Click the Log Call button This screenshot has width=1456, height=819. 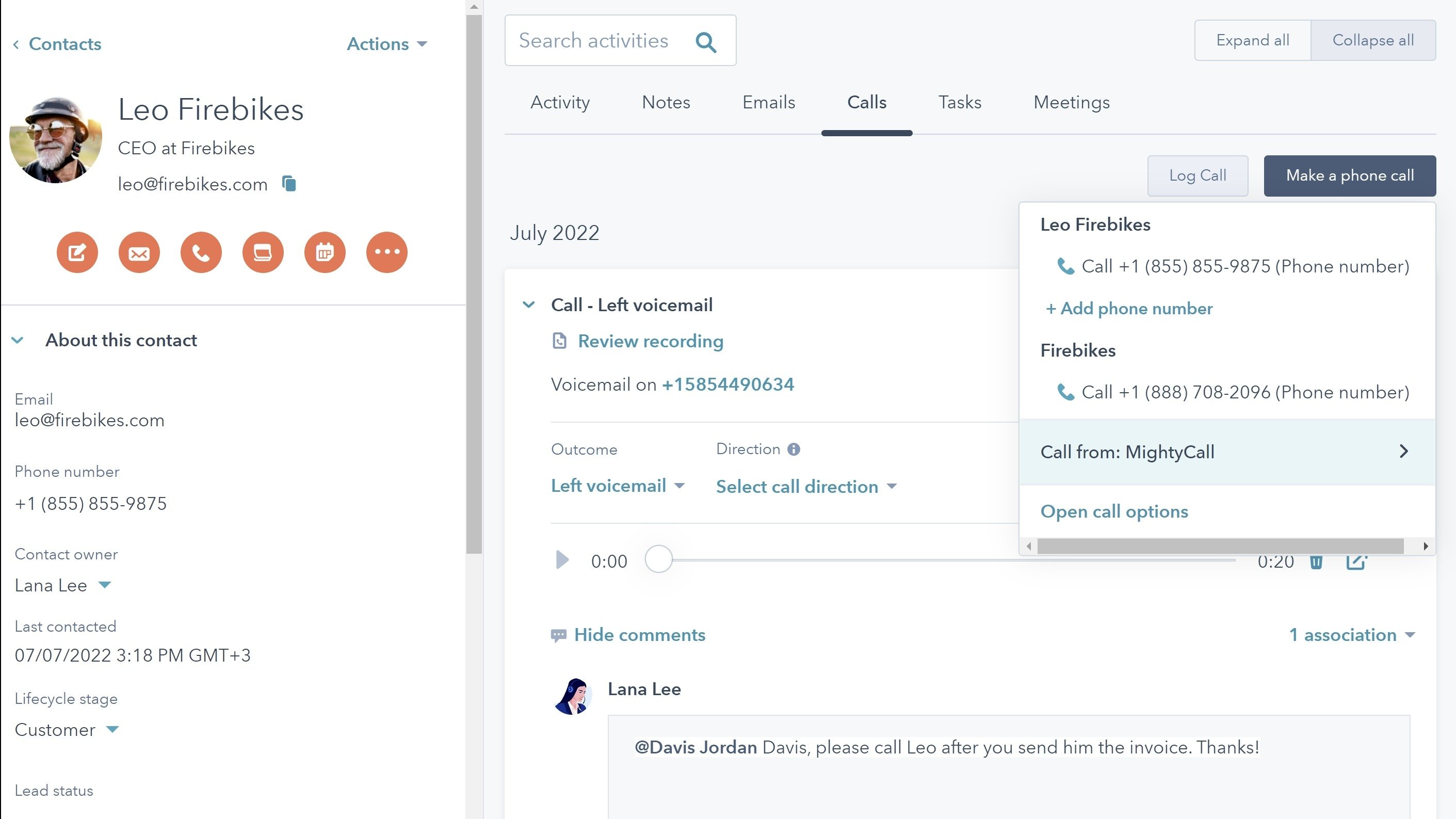[1197, 176]
